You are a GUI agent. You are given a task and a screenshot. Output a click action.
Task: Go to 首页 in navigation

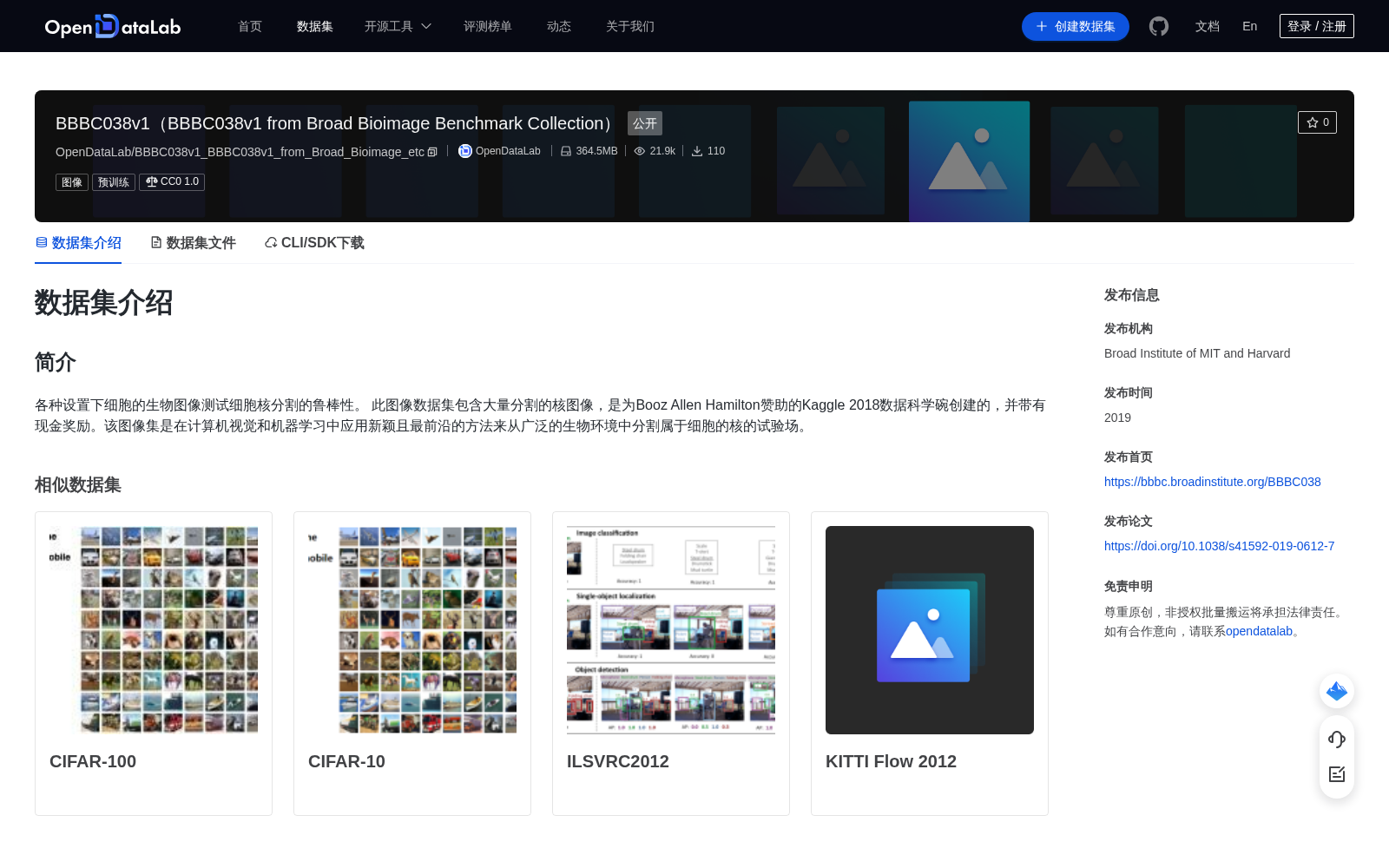[250, 26]
